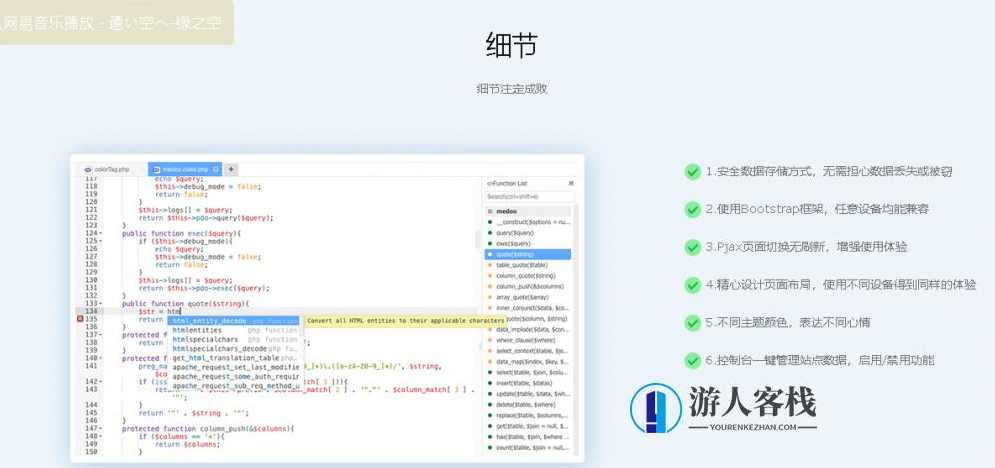Jump to select_context function in Function List

point(528,351)
